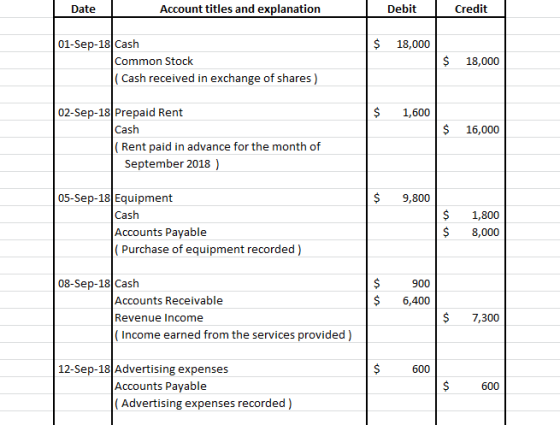Select the Equipment account cell
The width and height of the screenshot is (560, 425).
click(x=240, y=198)
